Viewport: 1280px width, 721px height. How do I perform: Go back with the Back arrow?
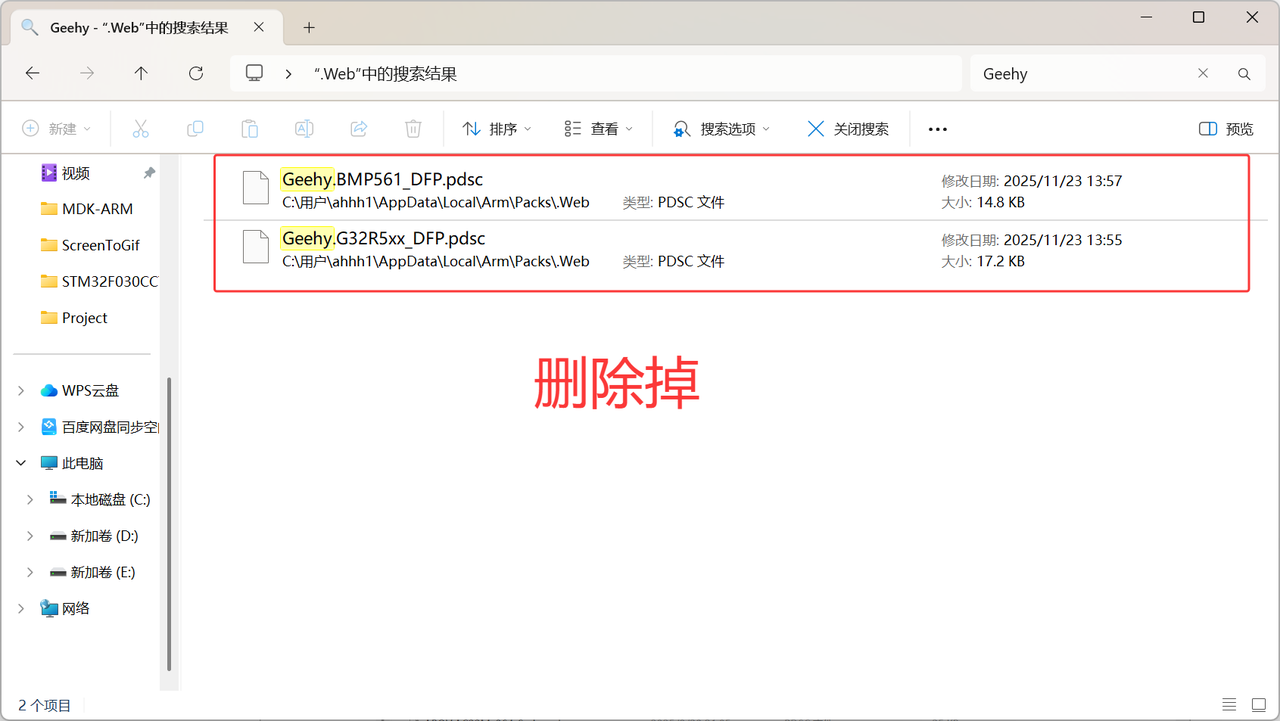[32, 73]
